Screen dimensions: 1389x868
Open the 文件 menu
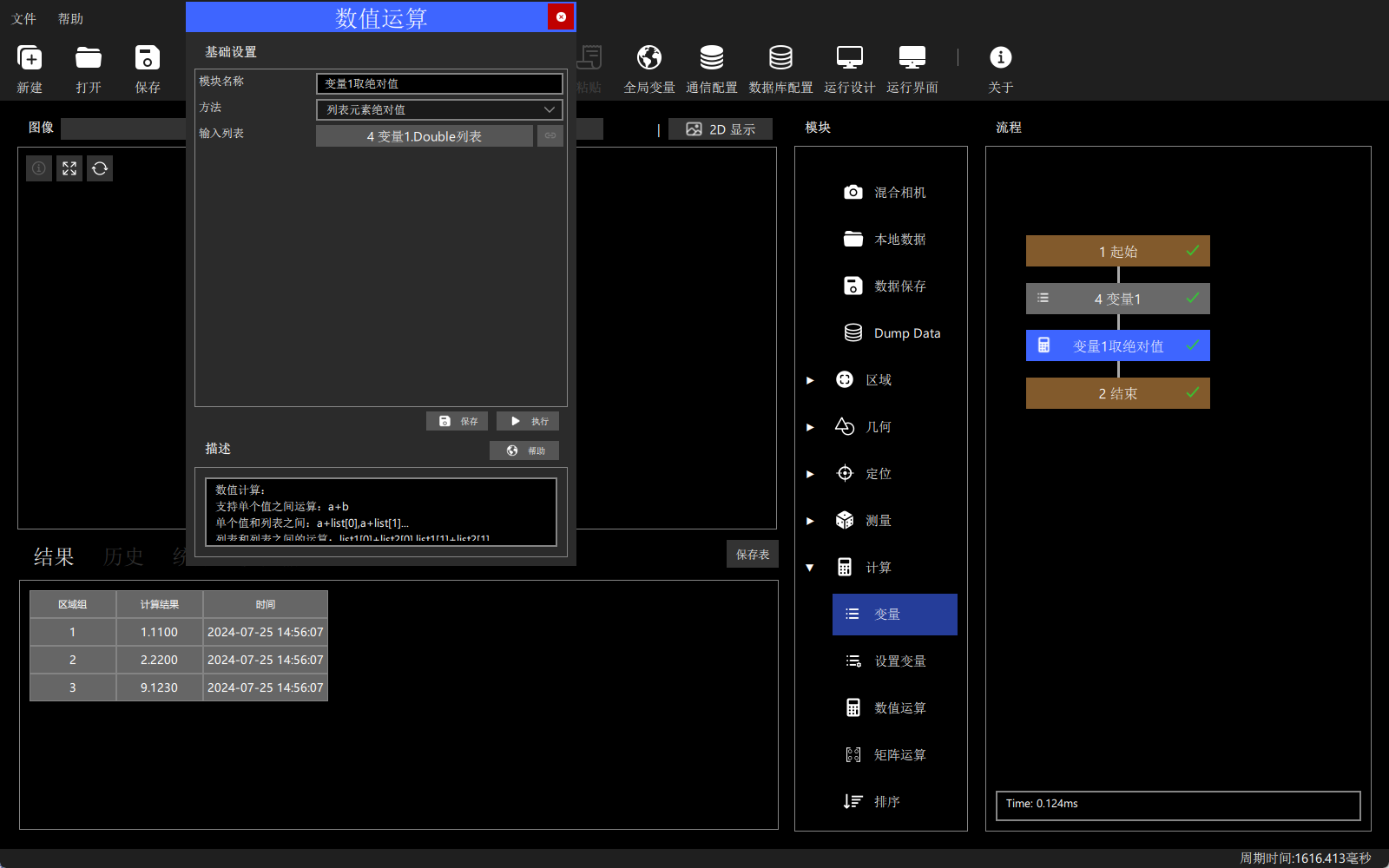point(24,18)
